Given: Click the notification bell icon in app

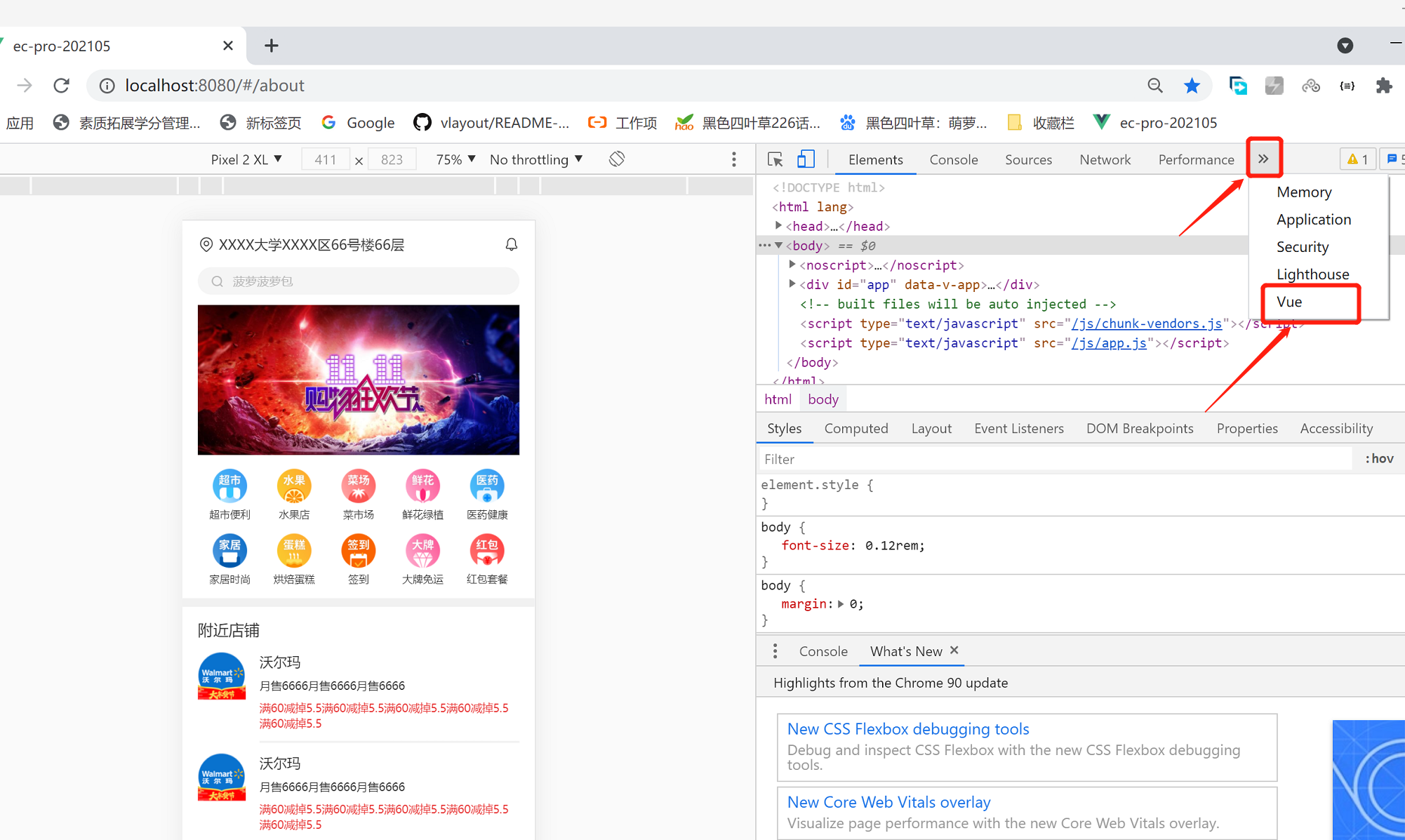Looking at the screenshot, I should coord(511,244).
